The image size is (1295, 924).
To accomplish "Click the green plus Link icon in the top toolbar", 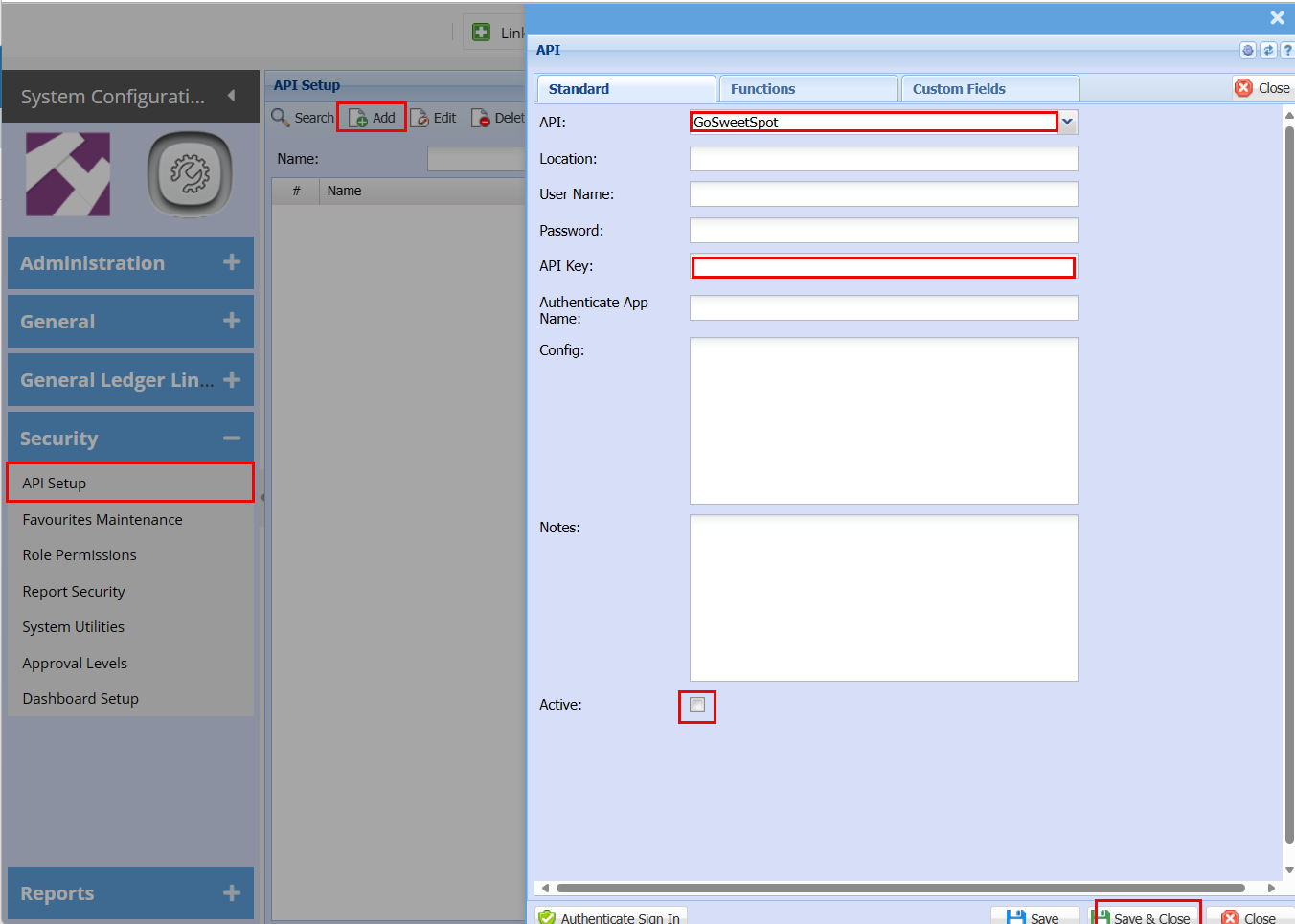I will 482,33.
